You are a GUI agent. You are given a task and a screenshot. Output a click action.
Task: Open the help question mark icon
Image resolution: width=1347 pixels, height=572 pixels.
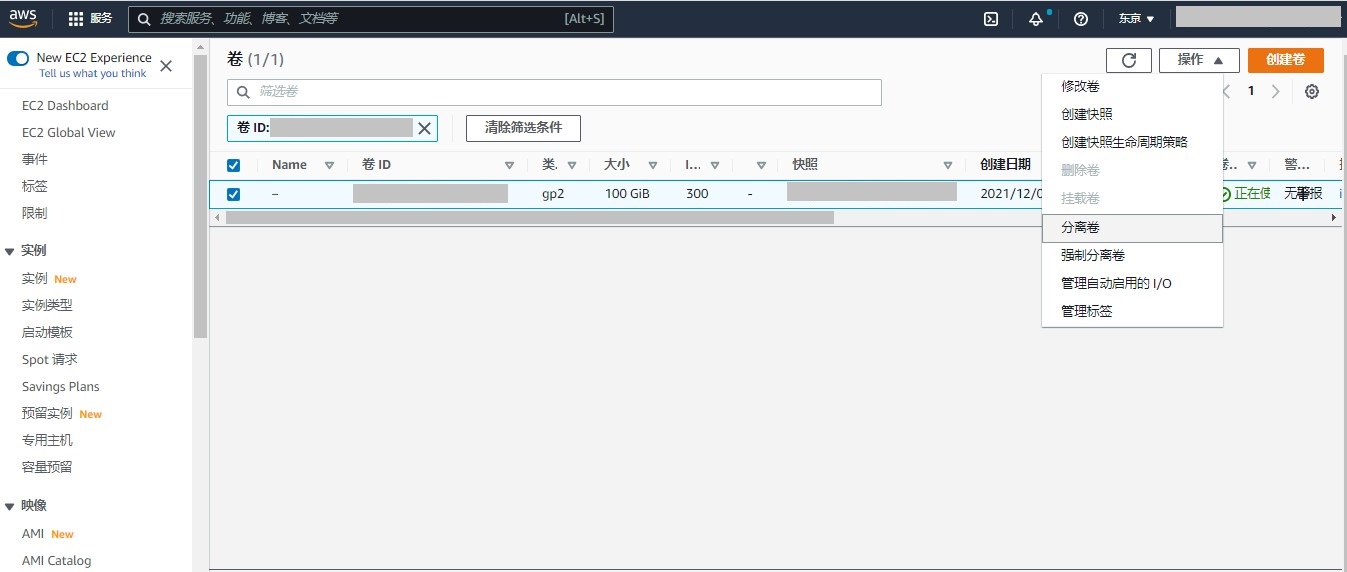coord(1080,18)
